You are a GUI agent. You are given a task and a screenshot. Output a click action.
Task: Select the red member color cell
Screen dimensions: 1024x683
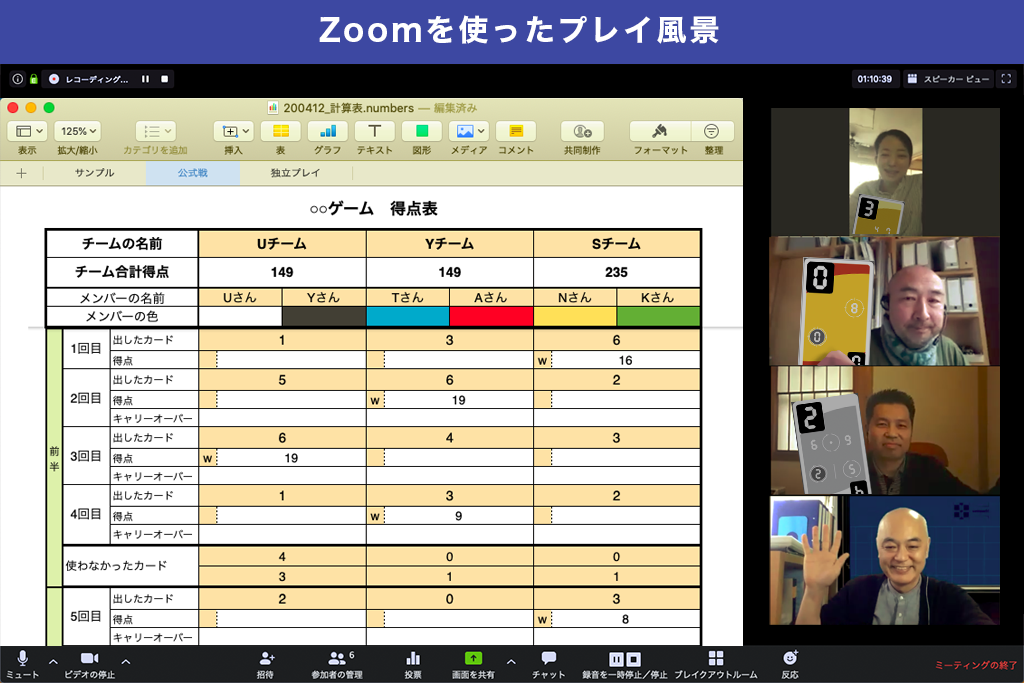(x=491, y=316)
